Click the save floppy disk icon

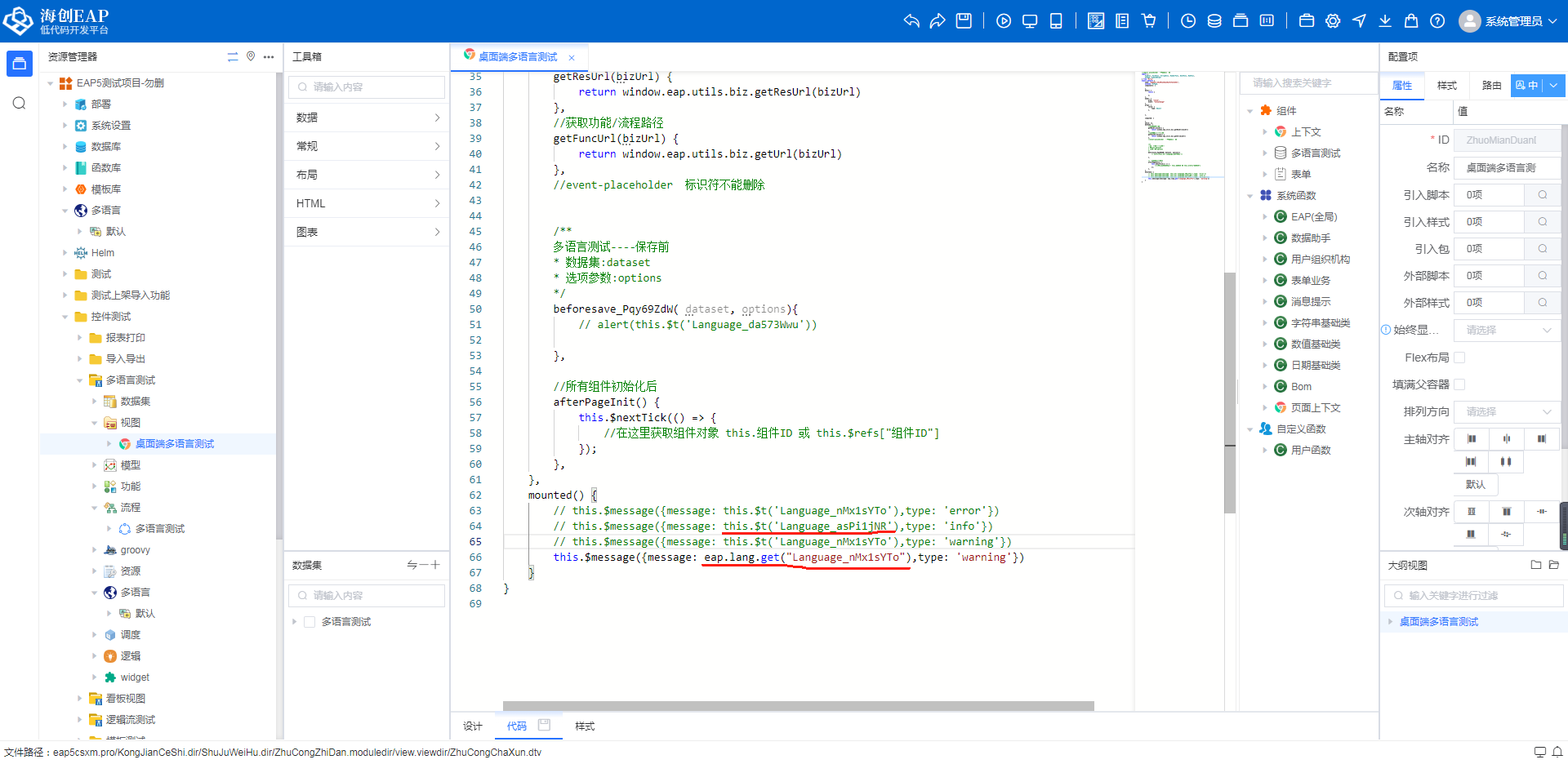click(x=964, y=21)
